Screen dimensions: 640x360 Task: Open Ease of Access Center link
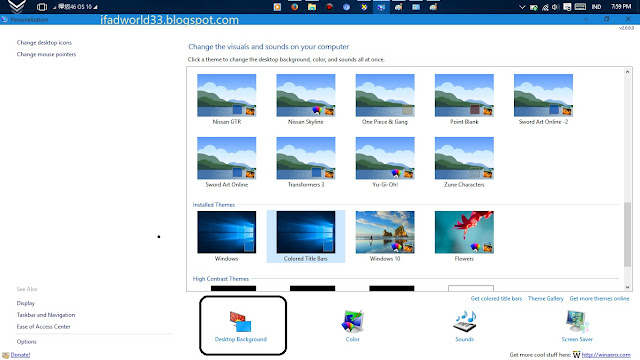click(43, 327)
